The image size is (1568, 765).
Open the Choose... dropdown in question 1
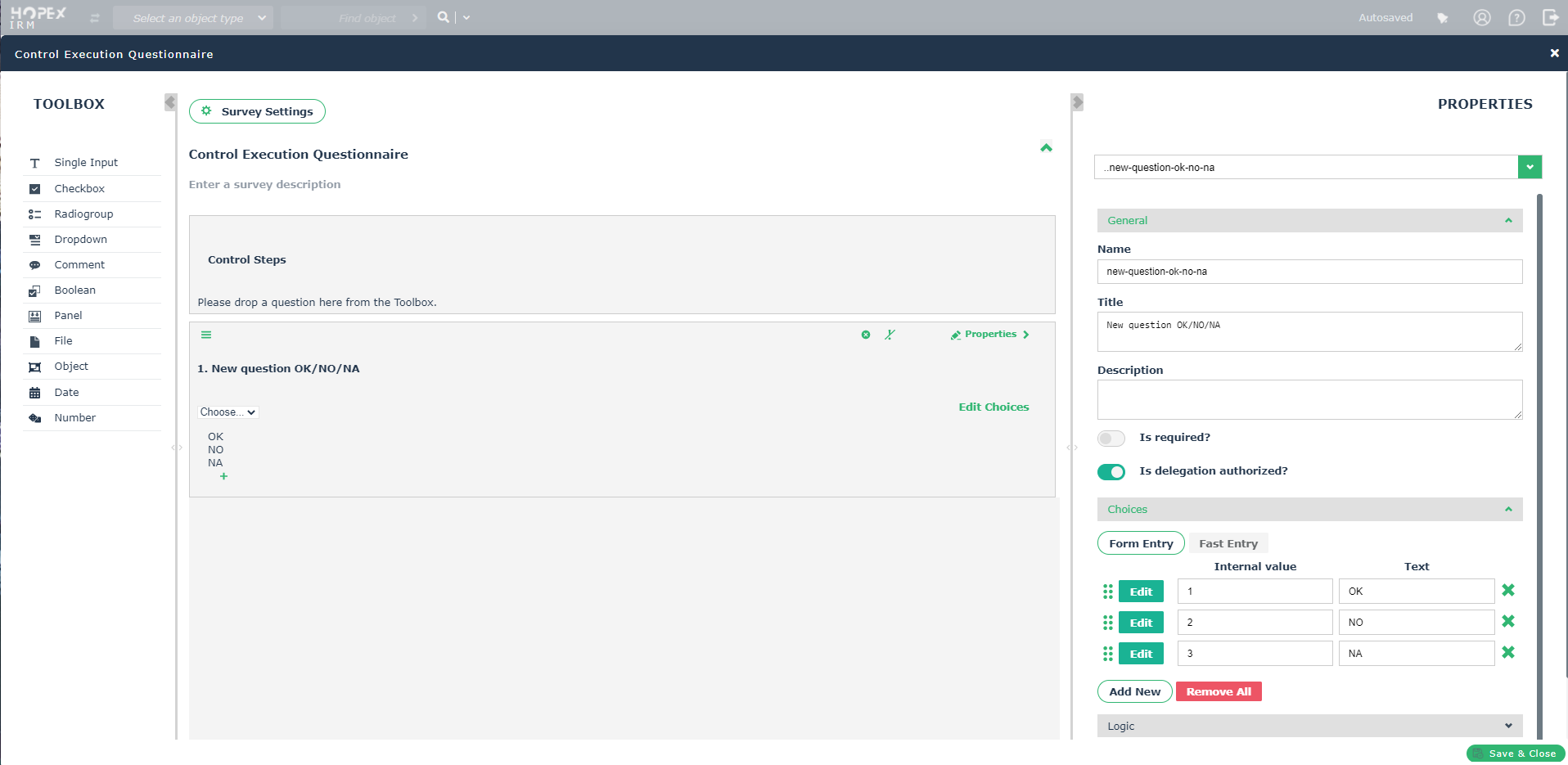(x=228, y=412)
